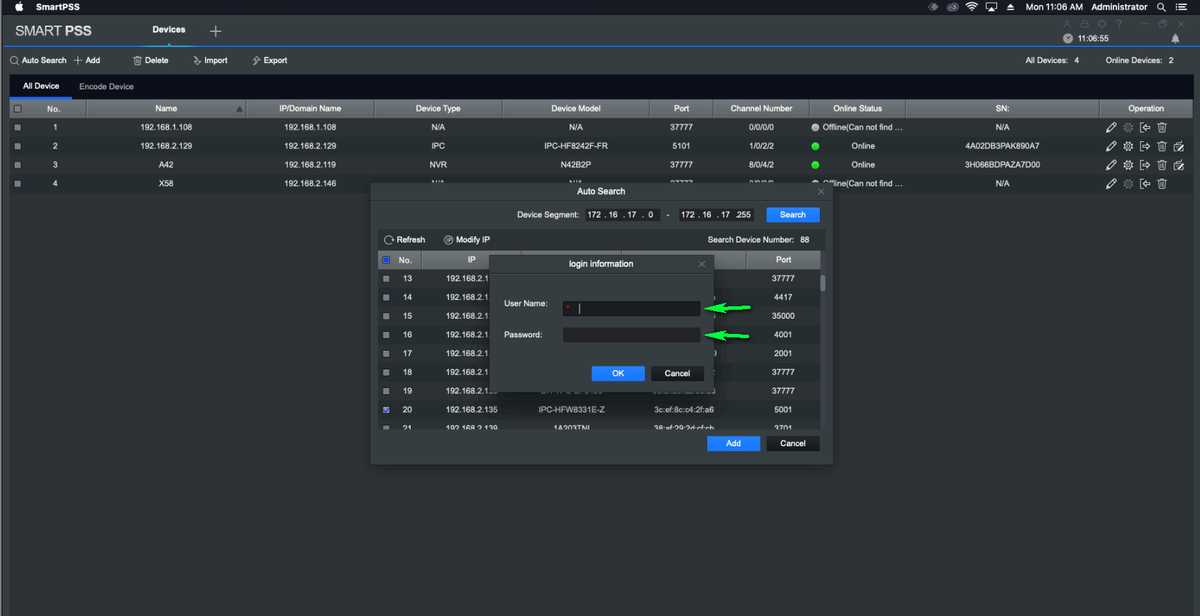
Task: Click the Refresh icon in Auto Search
Action: 389,240
